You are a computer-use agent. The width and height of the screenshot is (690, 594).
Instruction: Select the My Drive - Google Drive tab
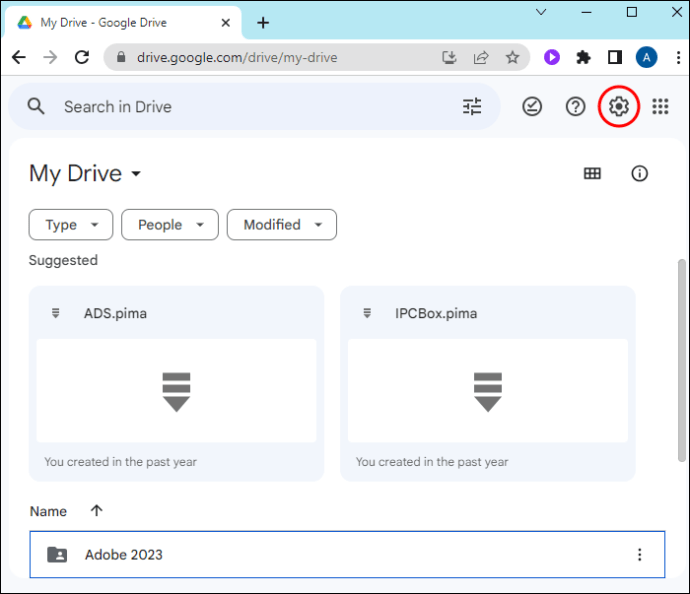122,22
